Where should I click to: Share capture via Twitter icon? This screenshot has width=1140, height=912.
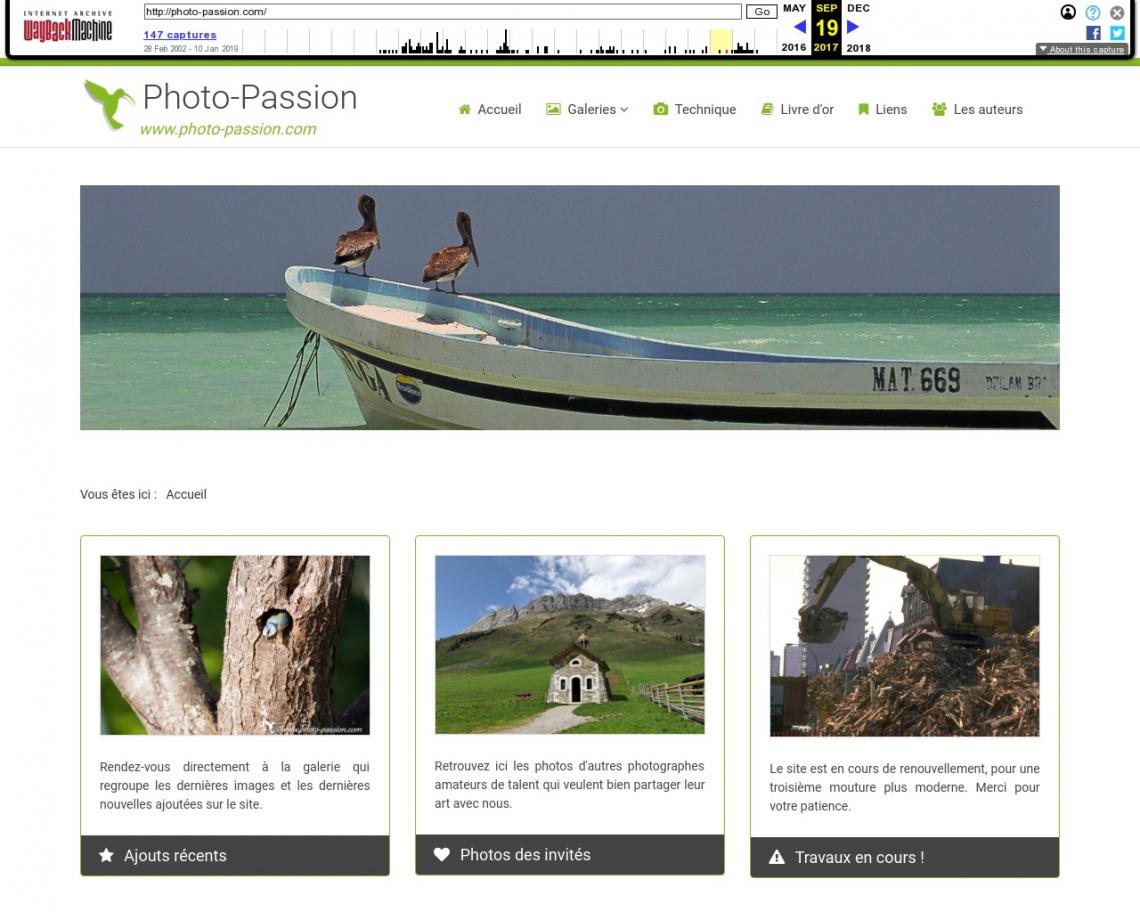click(1117, 33)
